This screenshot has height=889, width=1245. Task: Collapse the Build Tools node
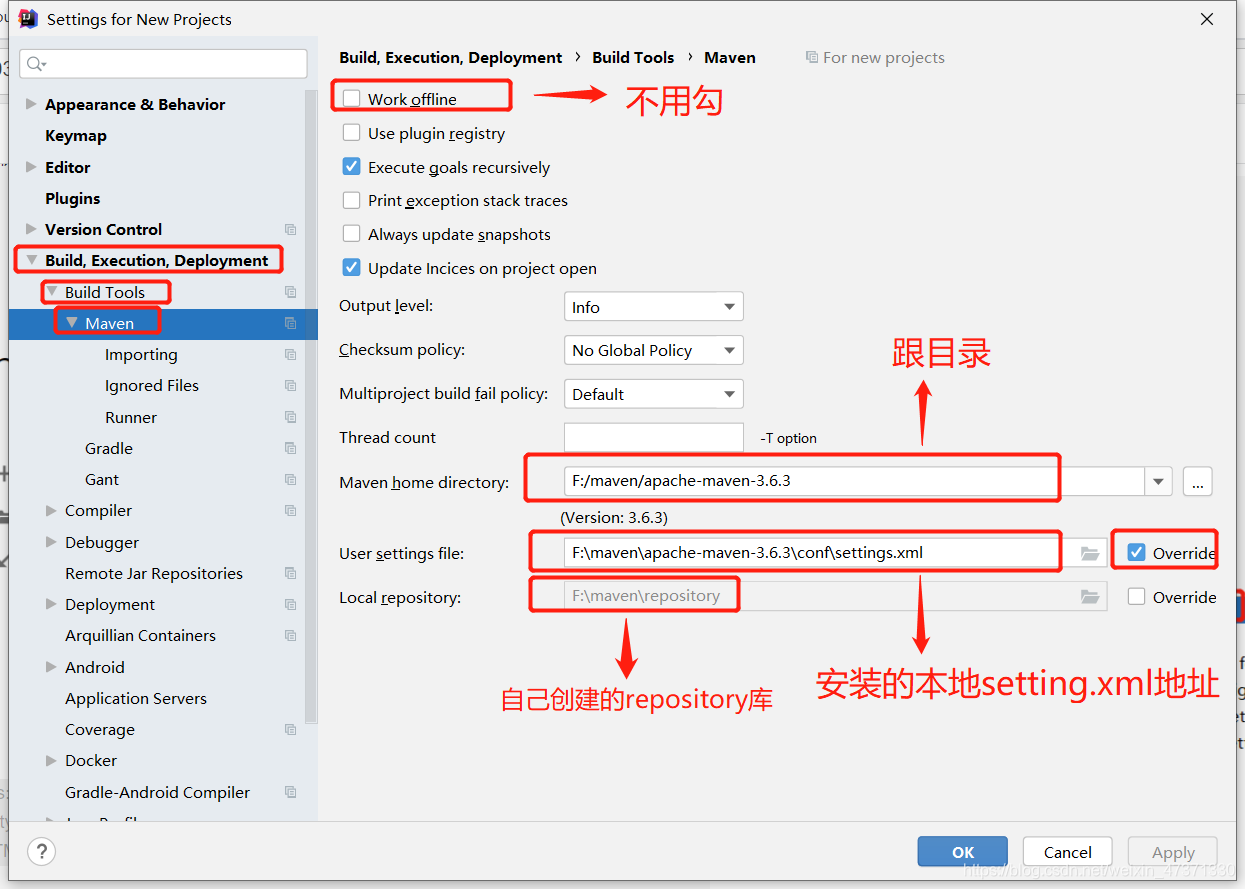(x=51, y=292)
